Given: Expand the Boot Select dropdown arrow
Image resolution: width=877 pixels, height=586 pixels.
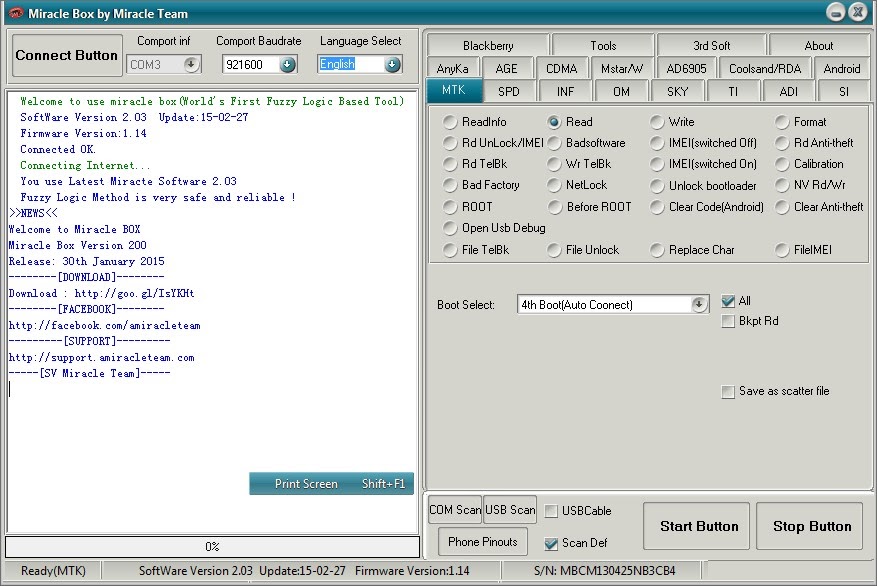Looking at the screenshot, I should coord(699,304).
